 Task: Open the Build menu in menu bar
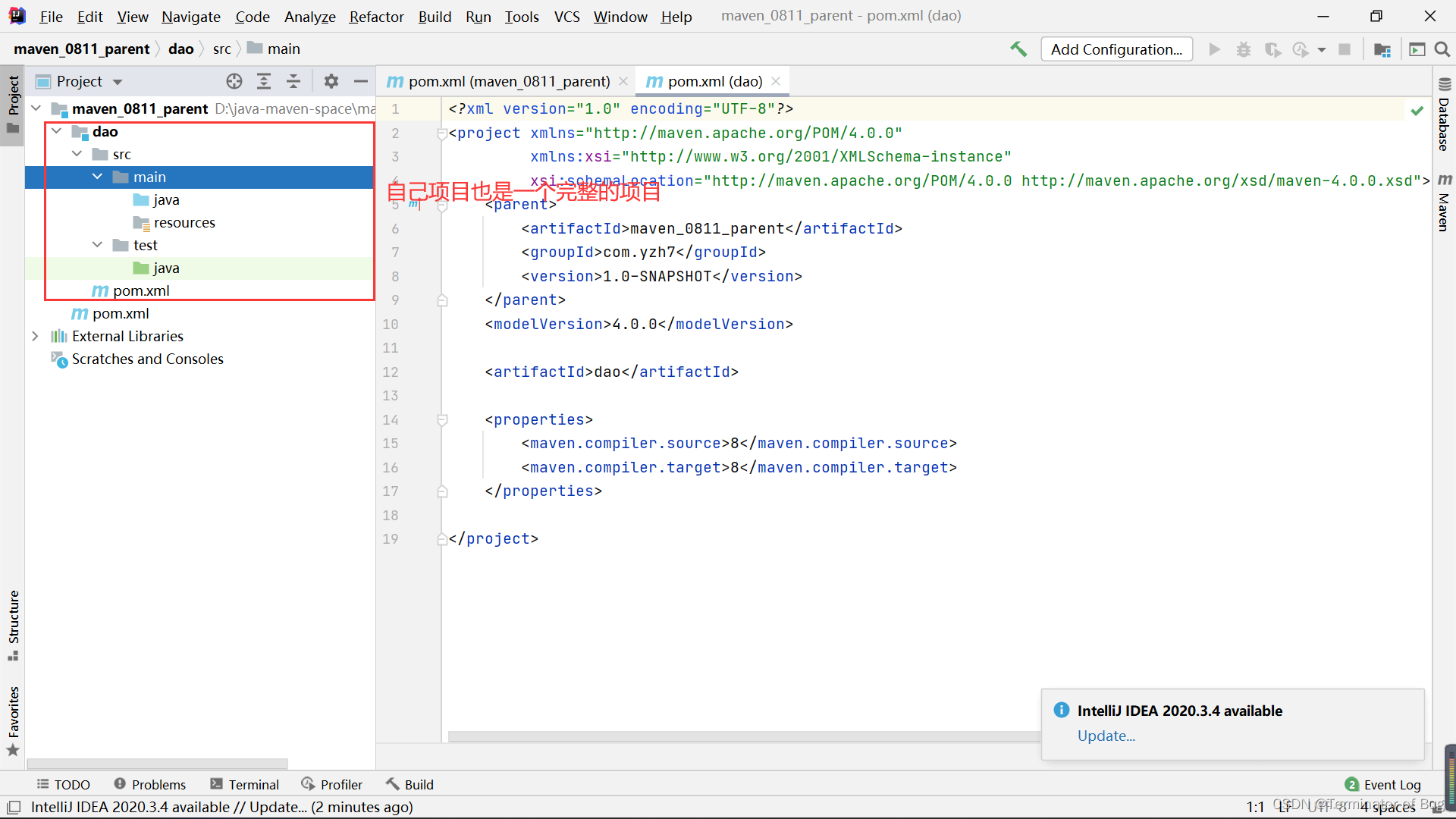click(x=435, y=15)
